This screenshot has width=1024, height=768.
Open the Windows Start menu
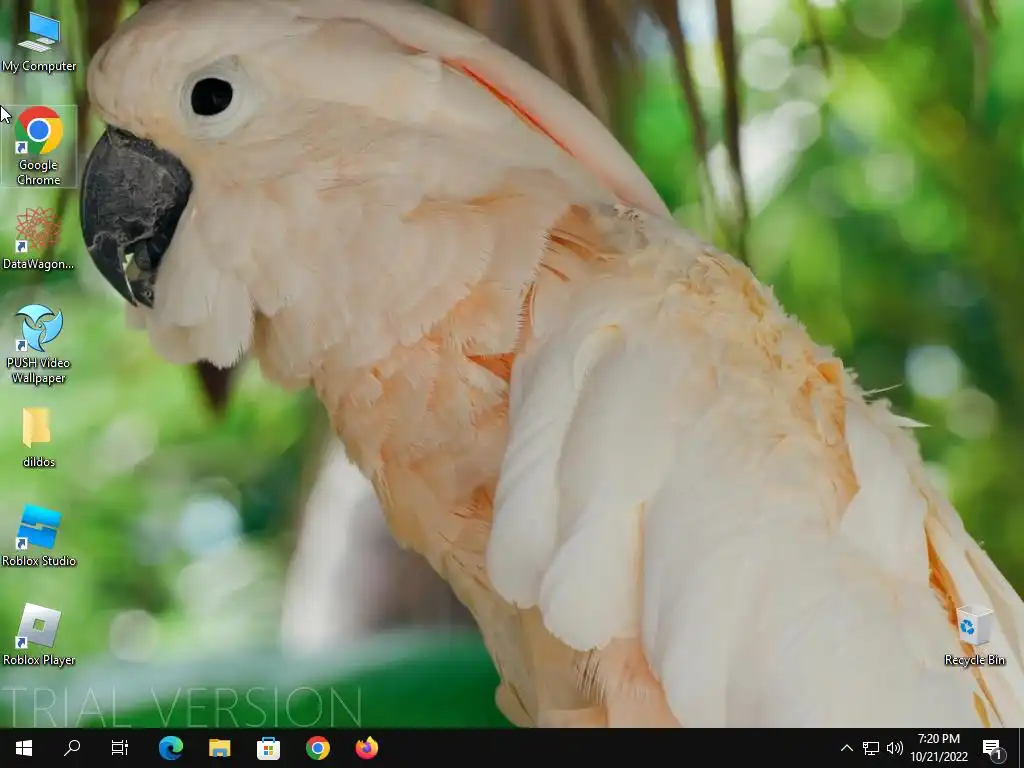pos(24,748)
